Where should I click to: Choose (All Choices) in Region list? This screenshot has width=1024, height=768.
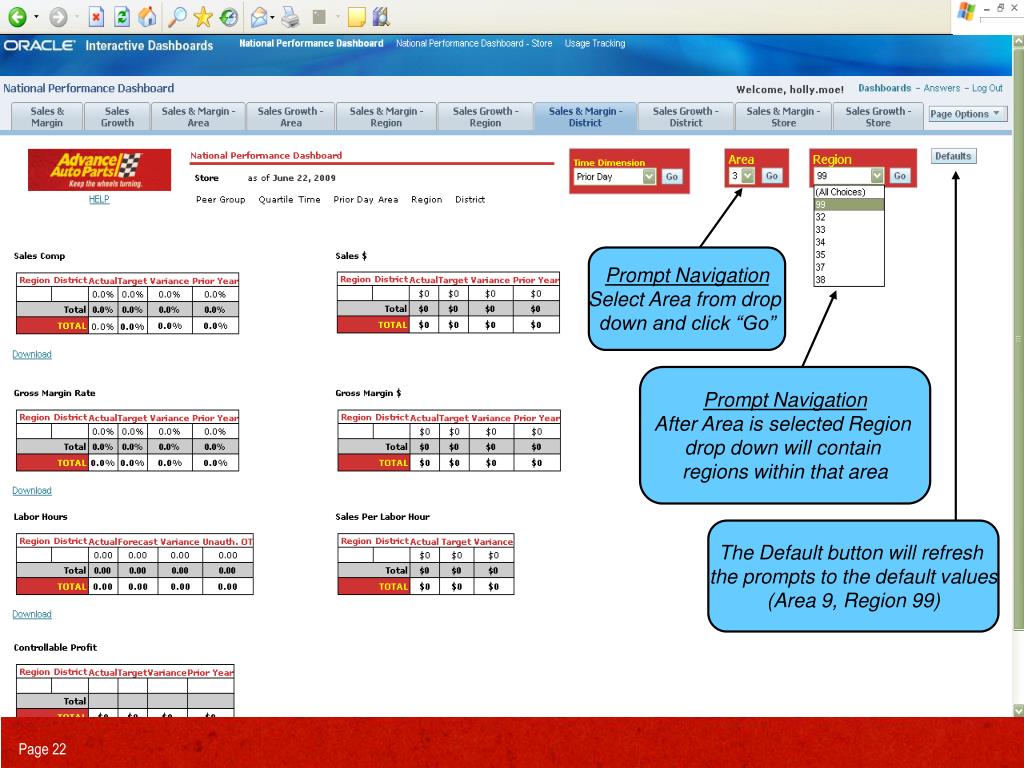[x=849, y=192]
